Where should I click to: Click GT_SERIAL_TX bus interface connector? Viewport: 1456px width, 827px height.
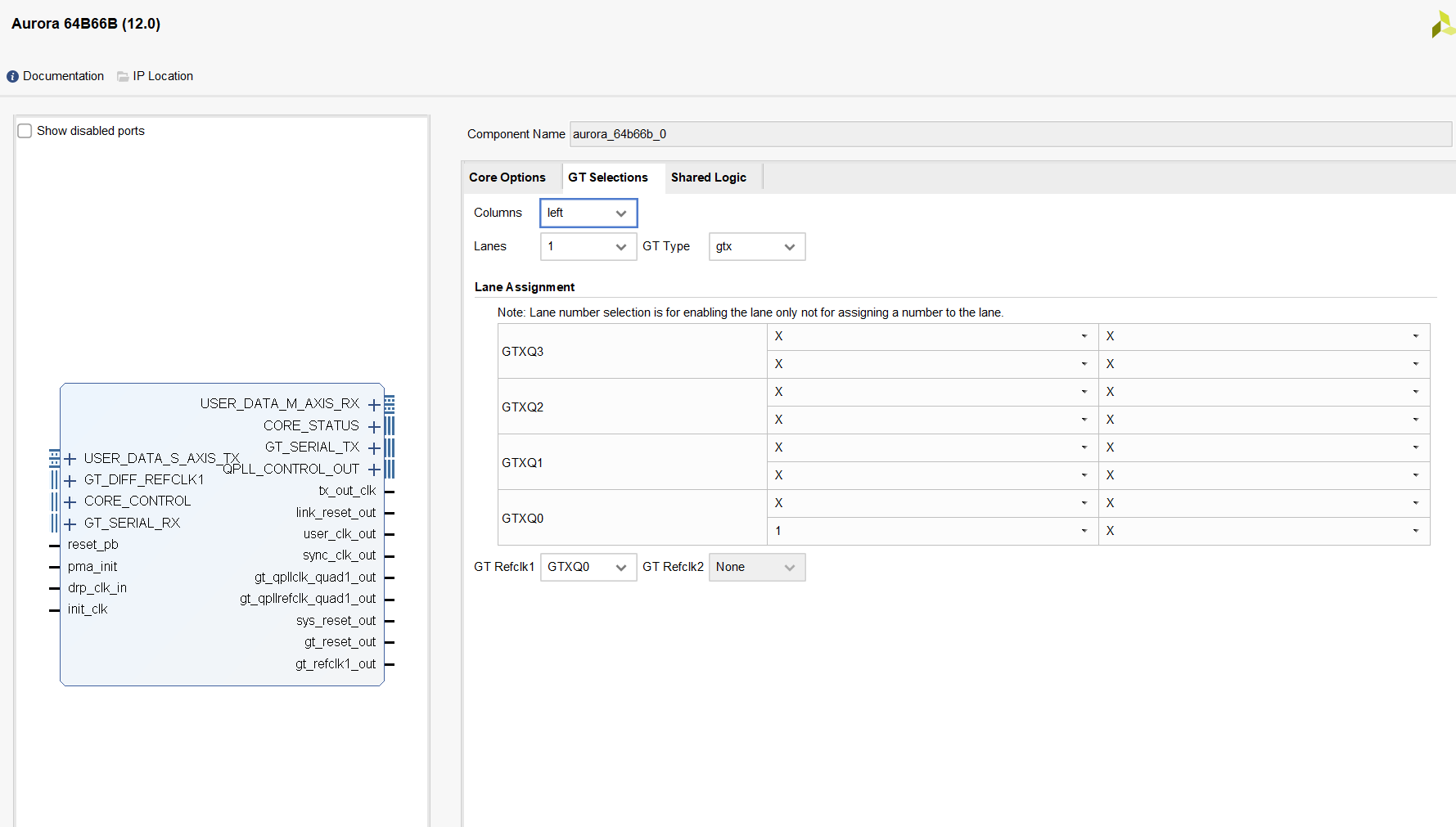point(390,447)
